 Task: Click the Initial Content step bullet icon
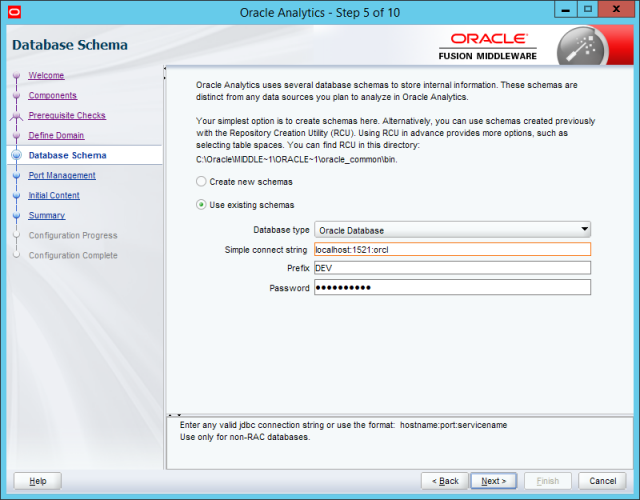click(x=16, y=196)
